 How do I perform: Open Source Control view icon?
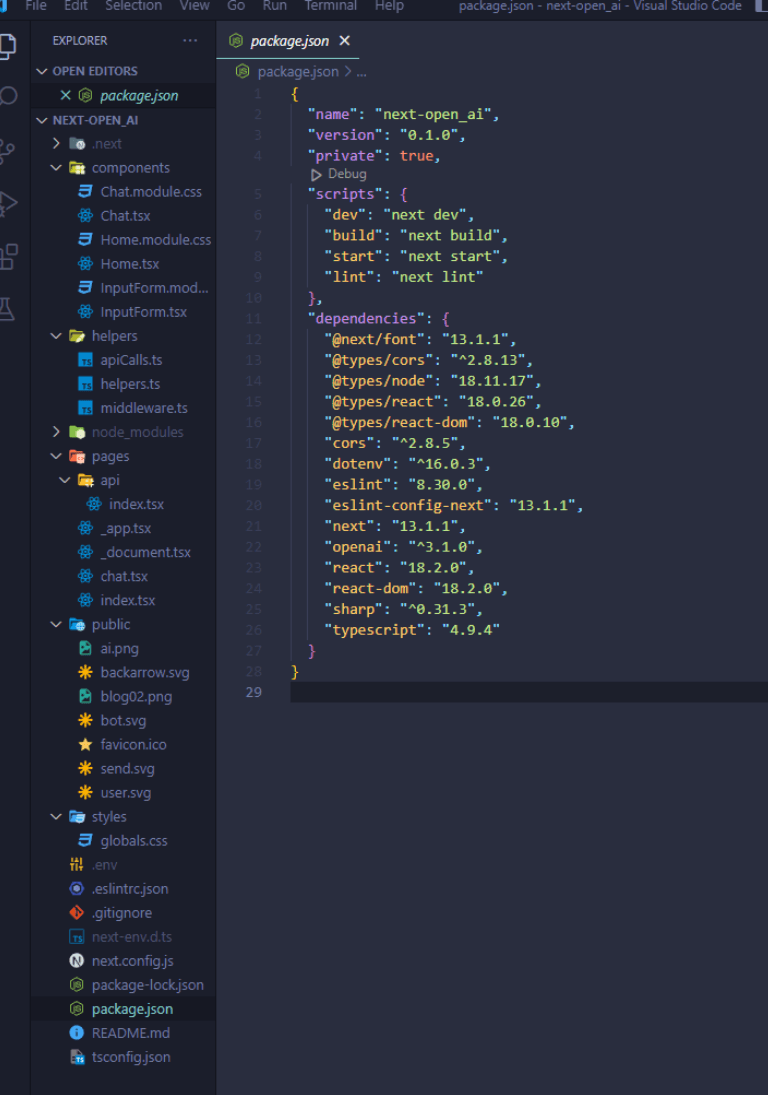pyautogui.click(x=8, y=150)
